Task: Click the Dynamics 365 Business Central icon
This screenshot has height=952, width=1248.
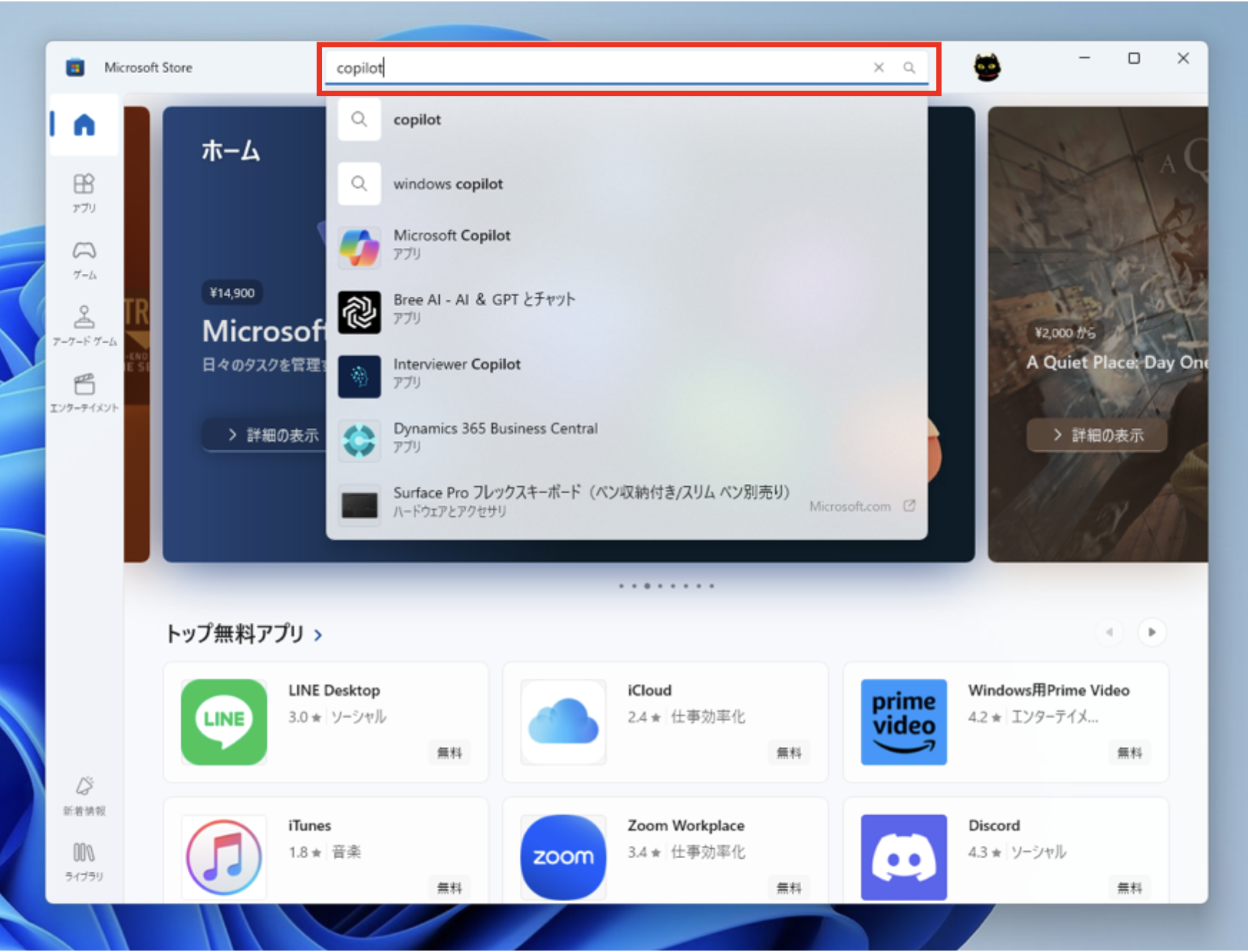Action: click(359, 440)
